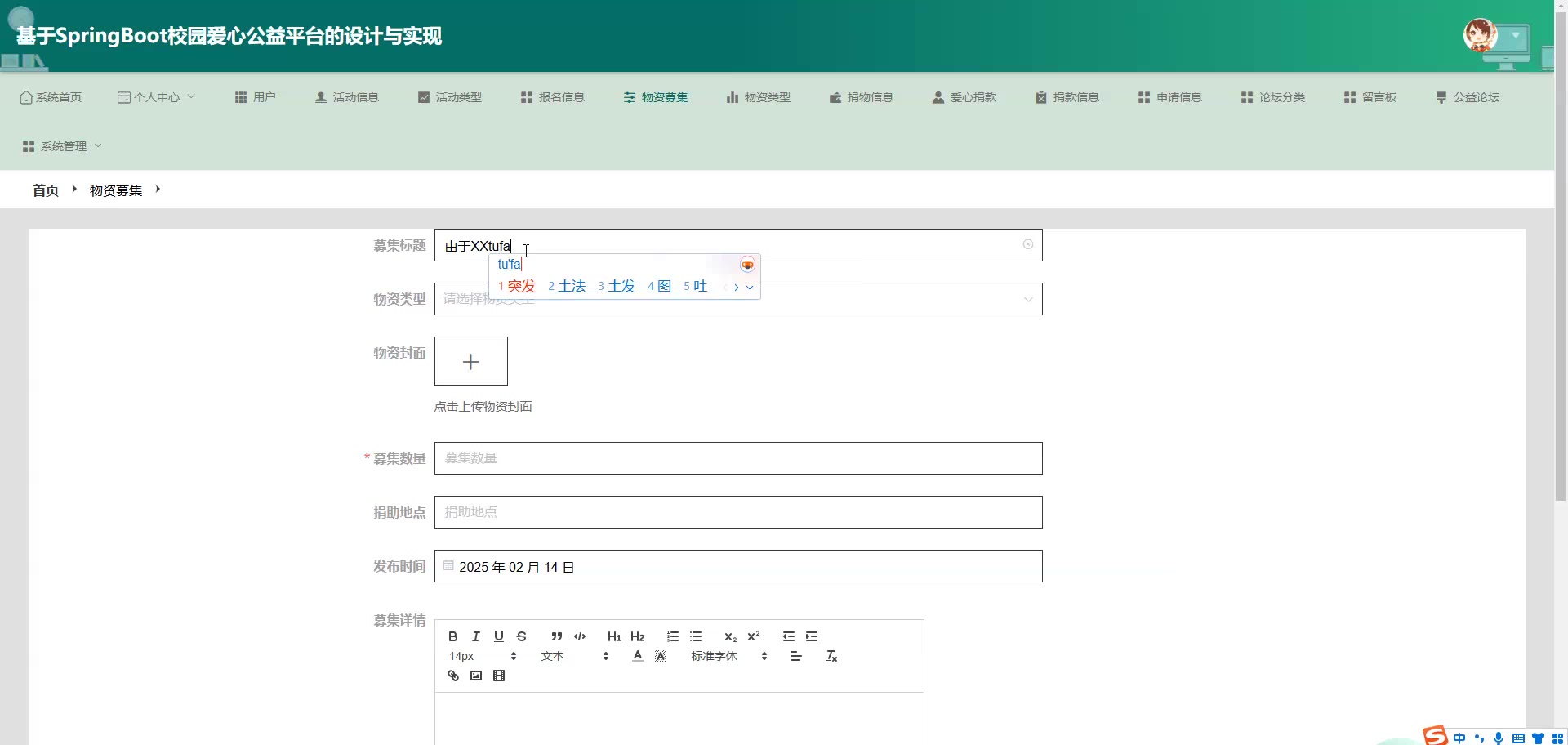
Task: Open the 标准字体 font family dropdown
Action: [x=728, y=656]
